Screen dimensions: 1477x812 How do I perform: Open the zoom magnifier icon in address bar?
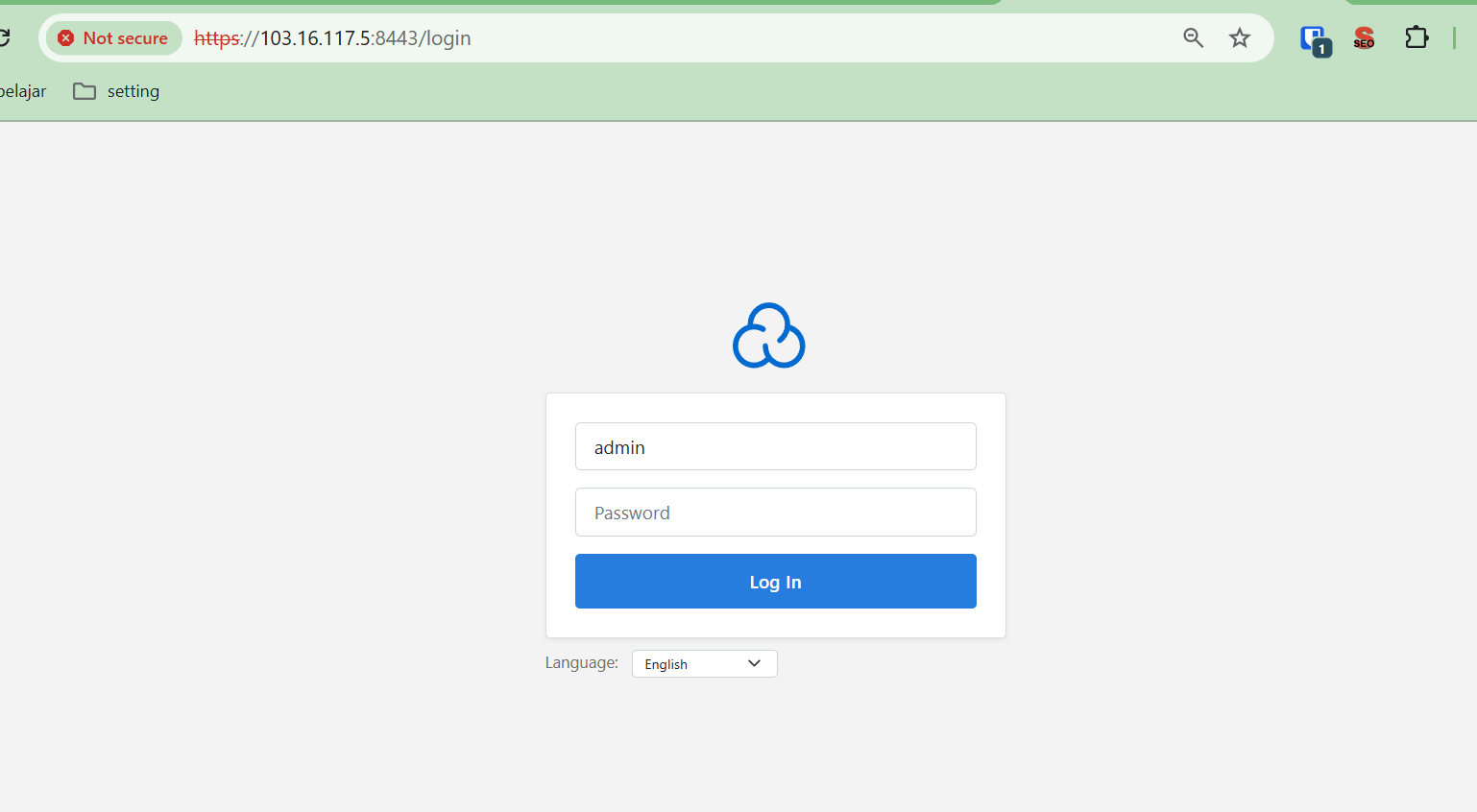point(1193,38)
